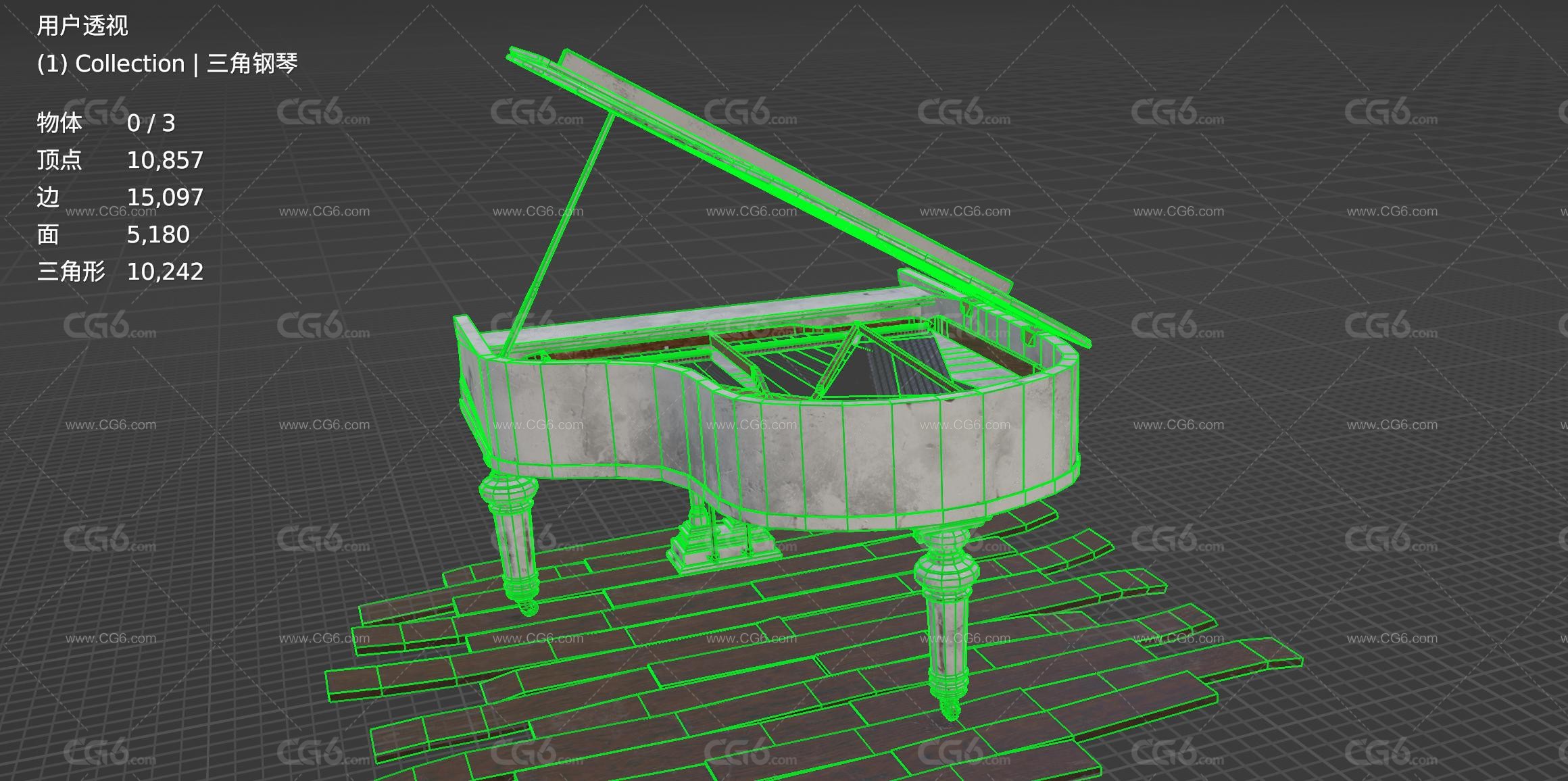The height and width of the screenshot is (781, 1568).
Task: Select the edge count '15,097'
Action: [x=165, y=197]
